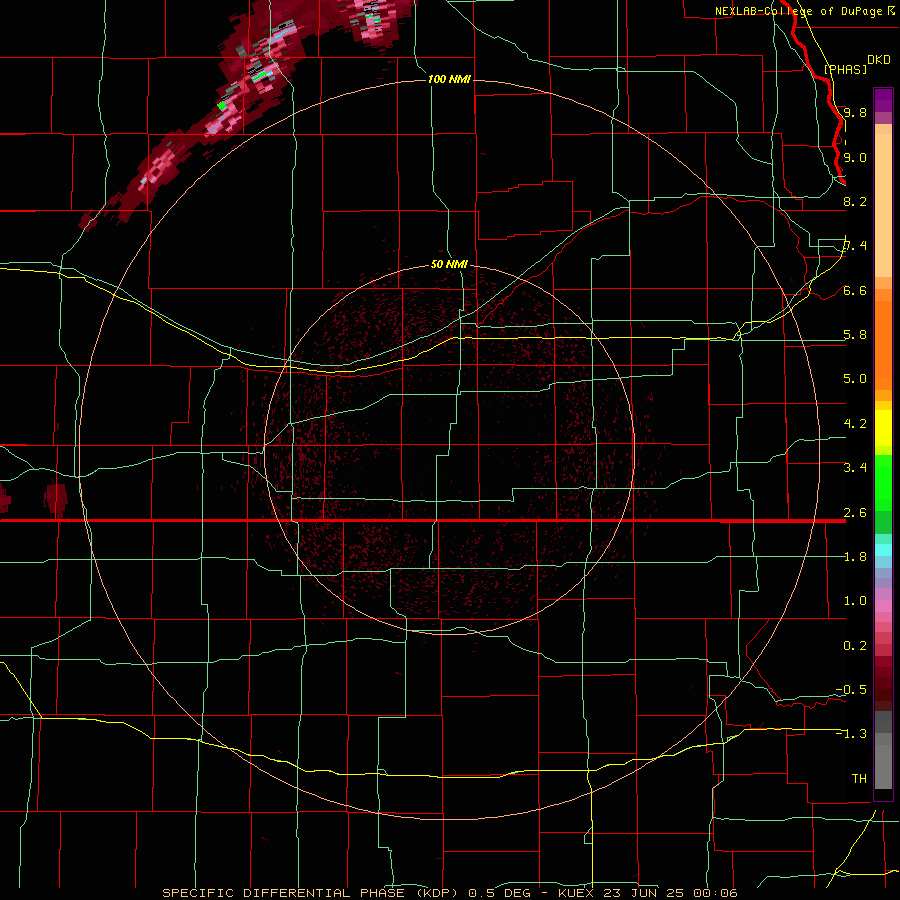The height and width of the screenshot is (900, 900).
Task: Click the 9.8 scale value
Action: click(855, 112)
